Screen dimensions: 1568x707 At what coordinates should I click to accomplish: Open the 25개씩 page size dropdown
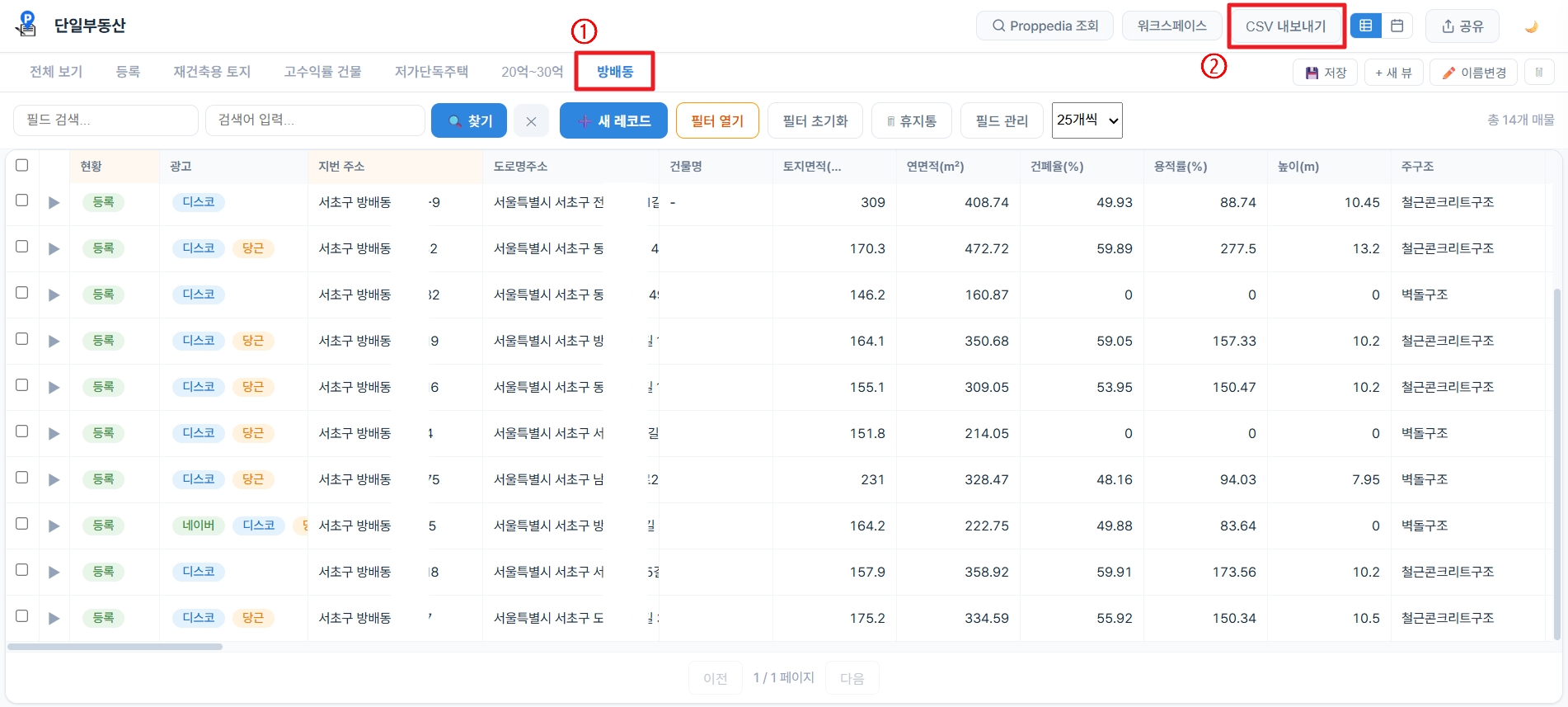[x=1087, y=120]
